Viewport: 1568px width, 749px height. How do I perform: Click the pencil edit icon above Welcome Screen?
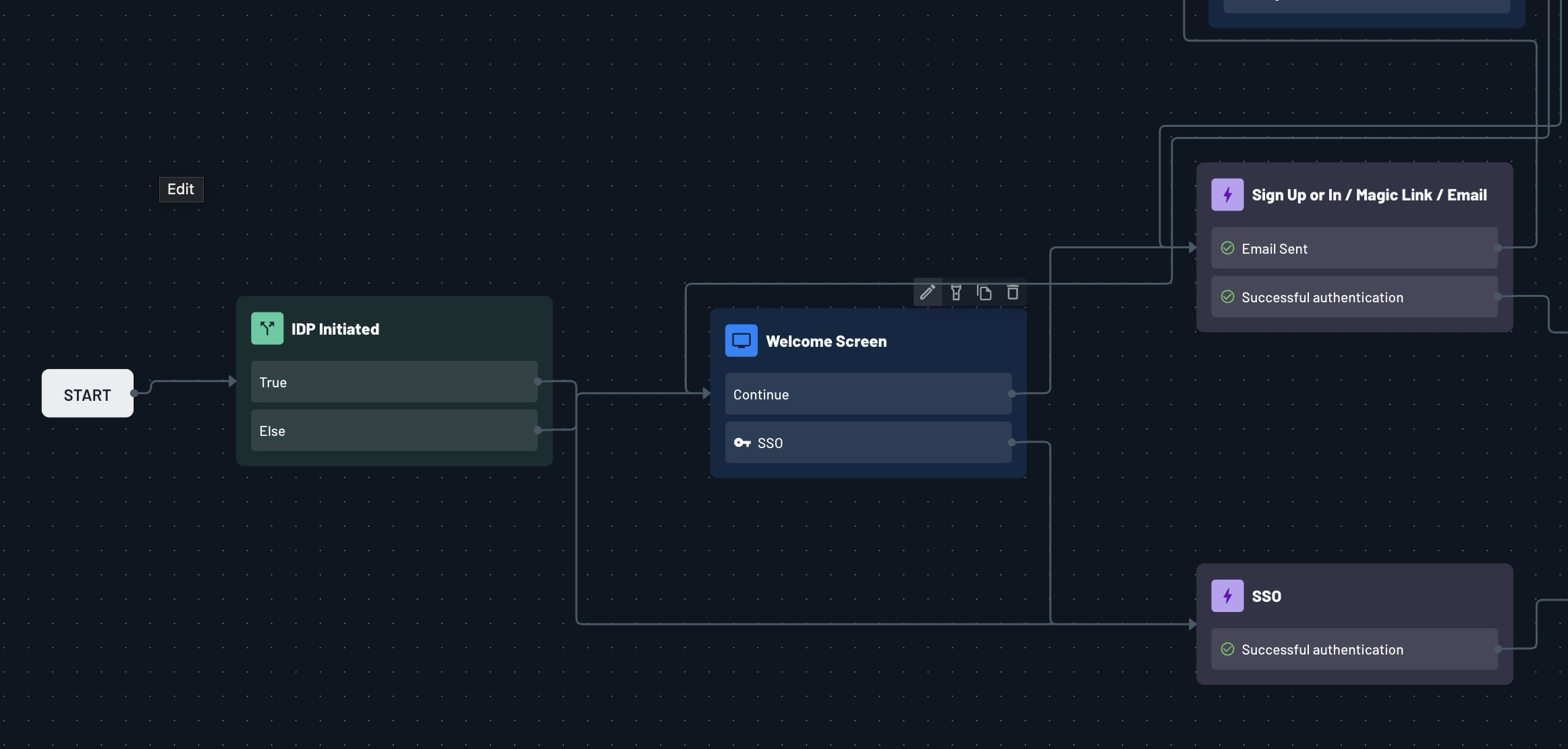pos(928,292)
